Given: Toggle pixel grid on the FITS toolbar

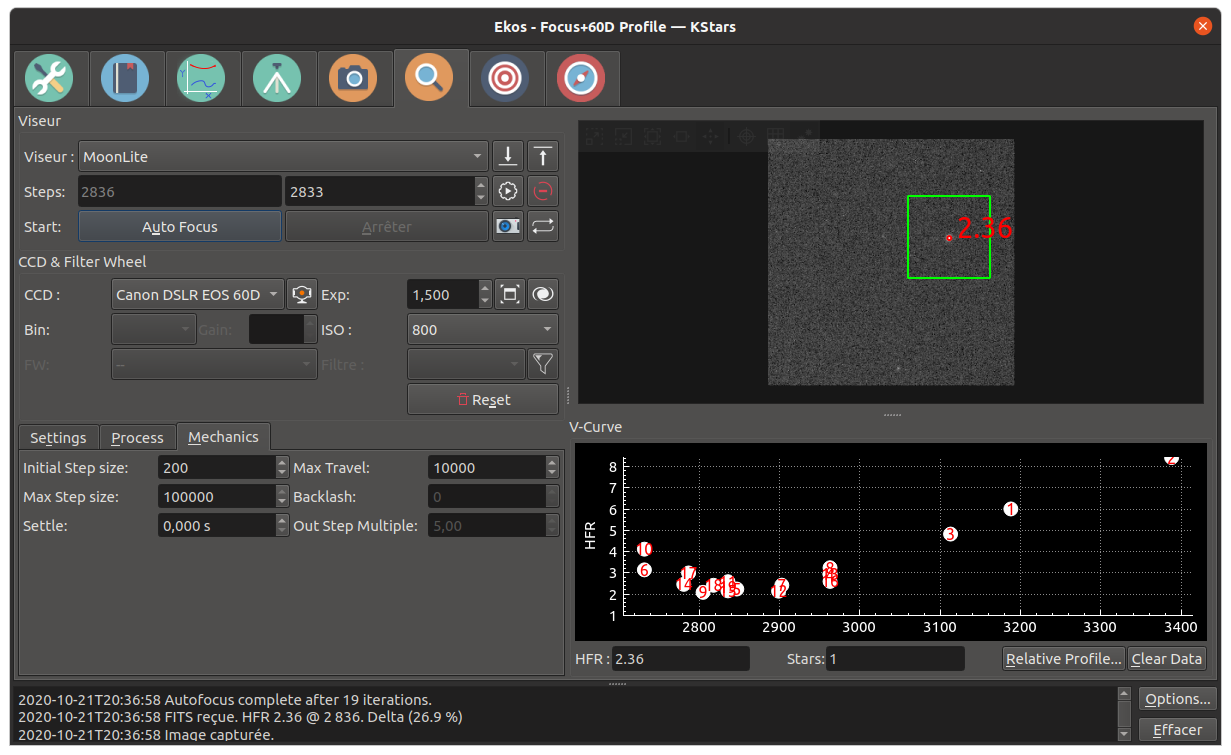Looking at the screenshot, I should point(775,136).
